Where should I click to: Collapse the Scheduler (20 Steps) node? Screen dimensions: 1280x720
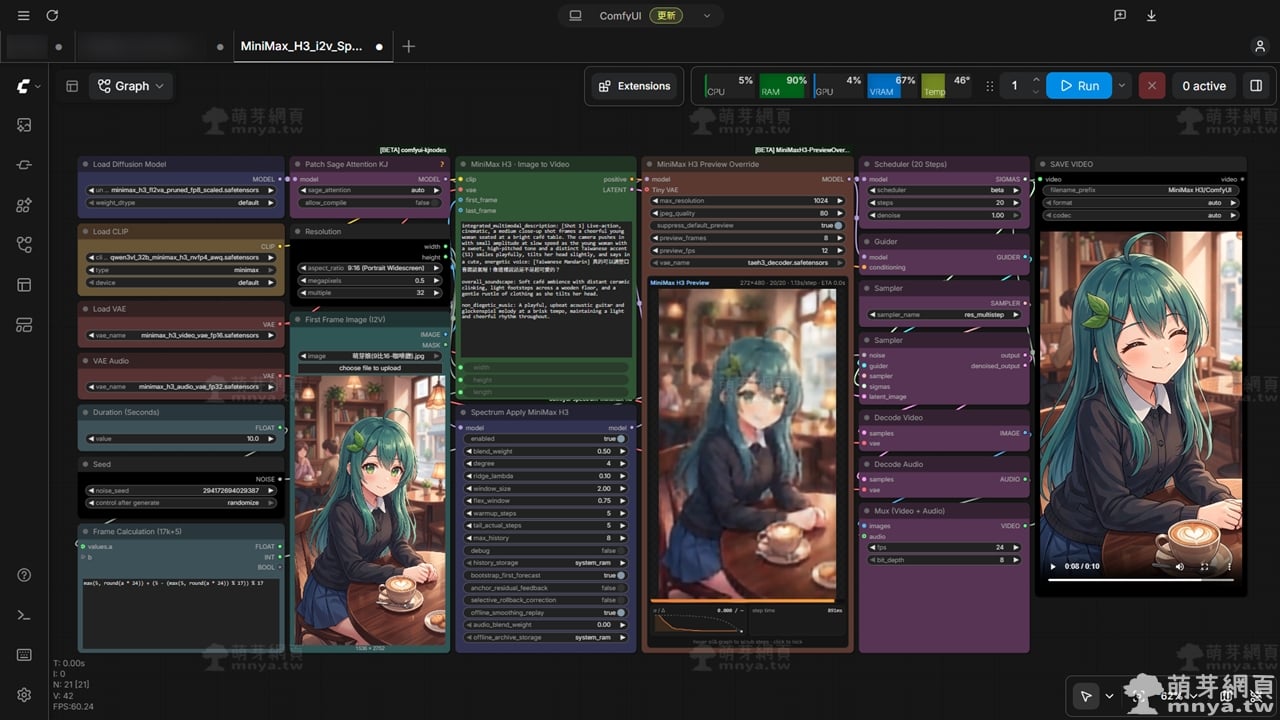tap(866, 164)
